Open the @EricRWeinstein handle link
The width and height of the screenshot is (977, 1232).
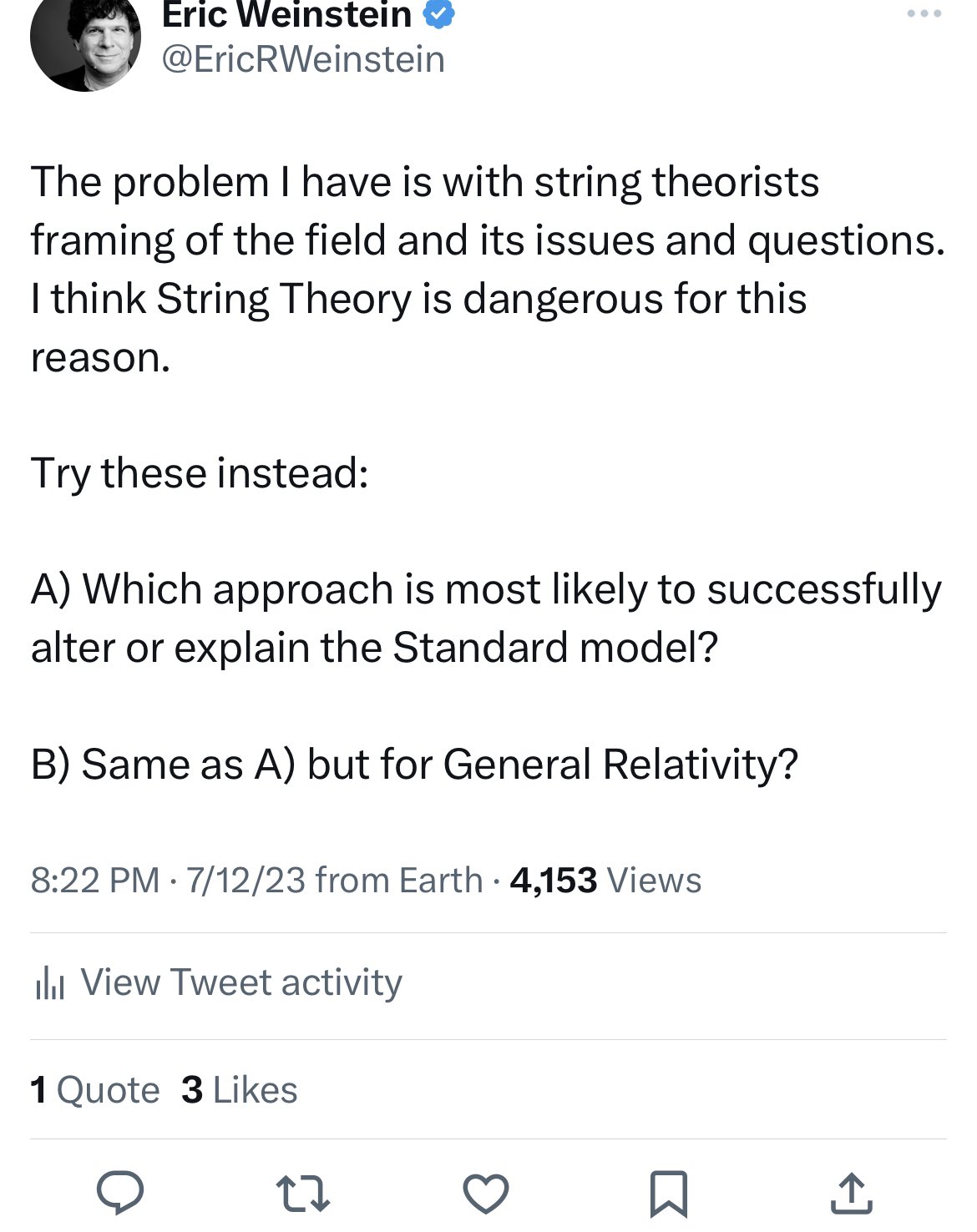coord(302,59)
